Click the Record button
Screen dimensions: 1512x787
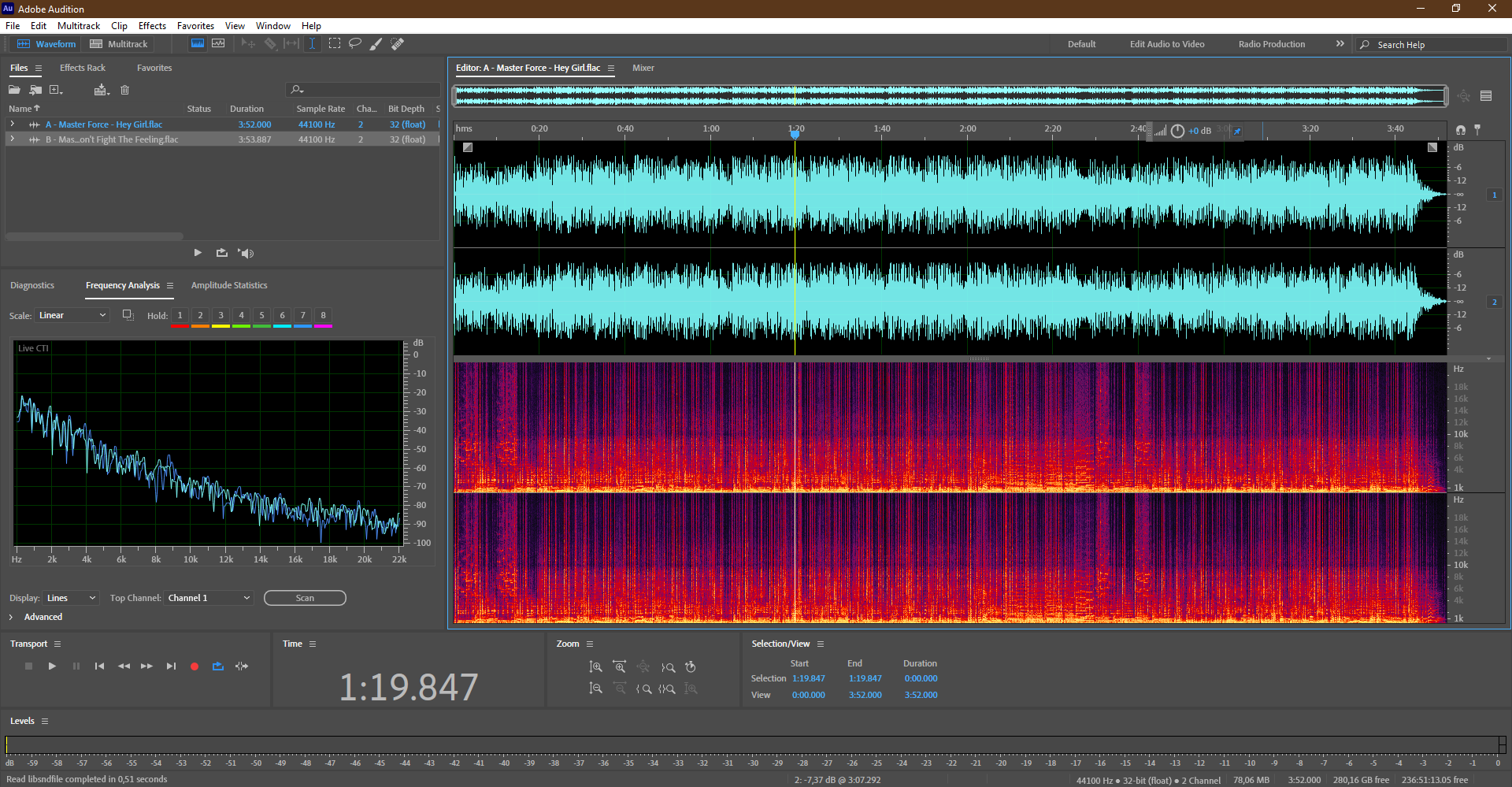(x=195, y=666)
